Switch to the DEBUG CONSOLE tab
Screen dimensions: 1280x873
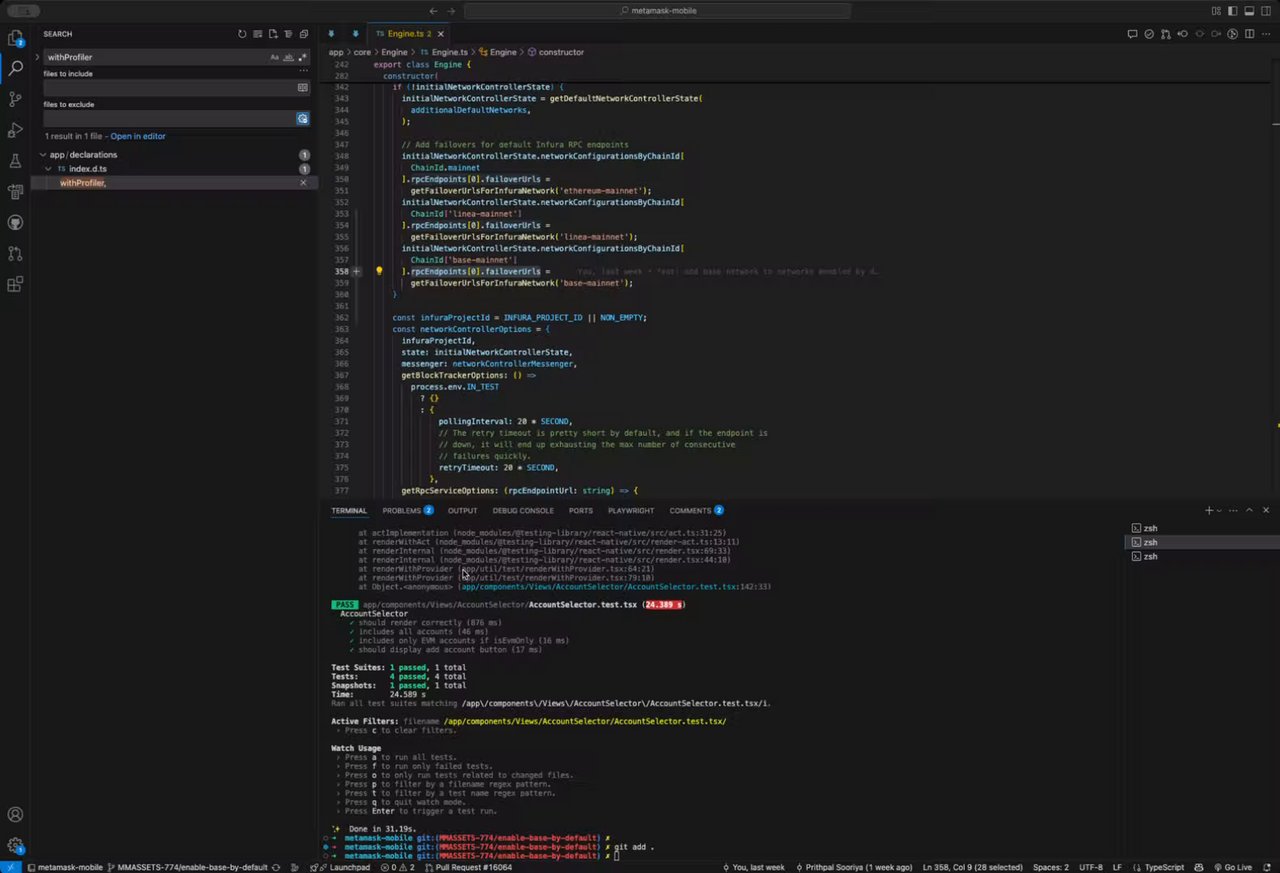[x=523, y=510]
